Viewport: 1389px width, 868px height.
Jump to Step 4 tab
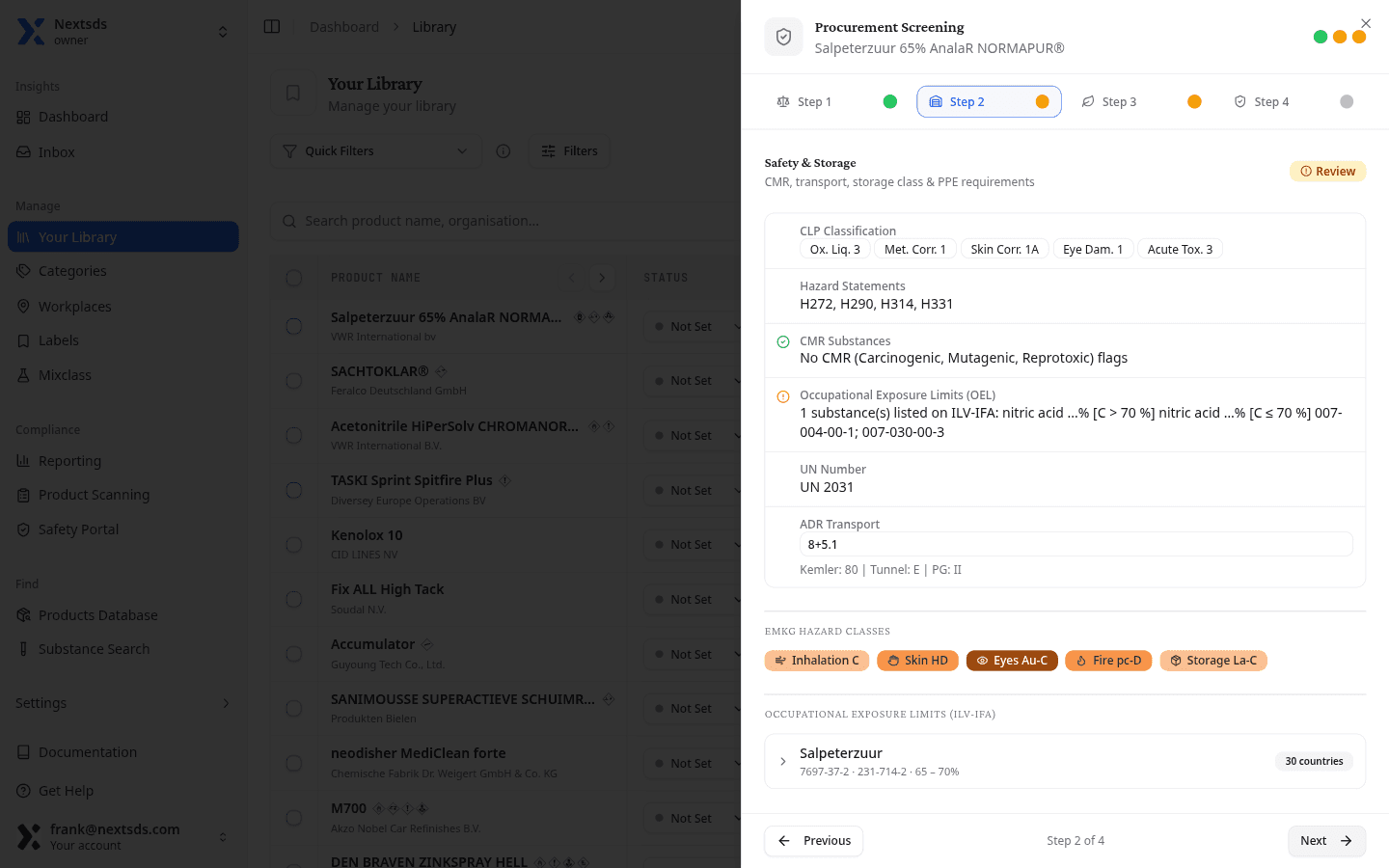tap(1294, 102)
